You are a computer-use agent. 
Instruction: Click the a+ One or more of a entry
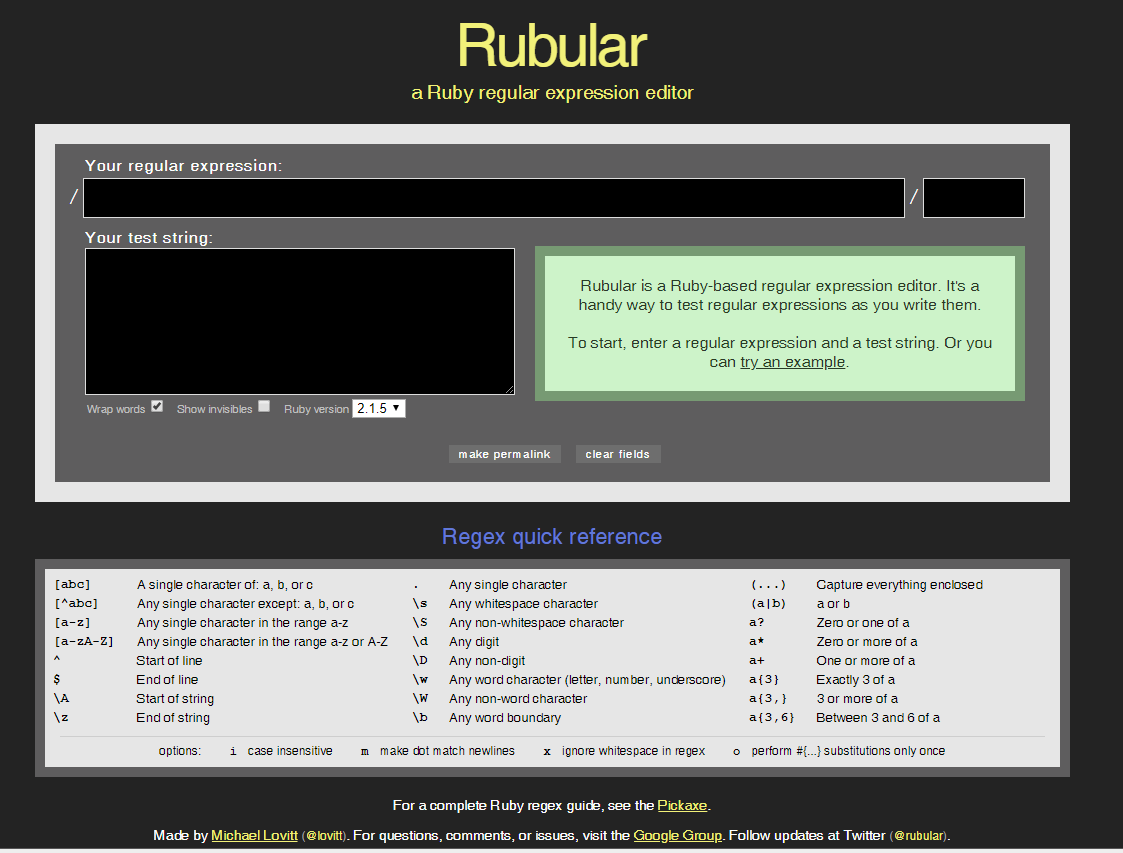tap(832, 660)
